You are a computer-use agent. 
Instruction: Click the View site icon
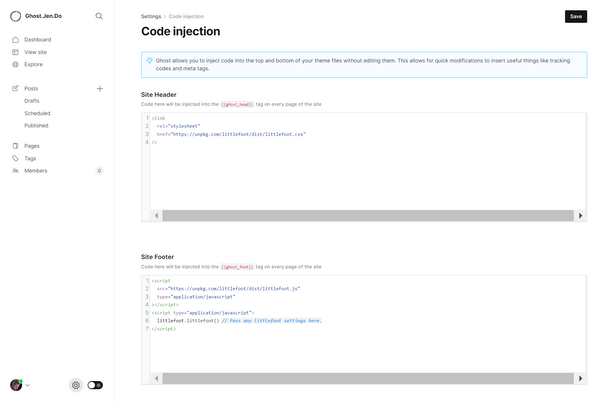point(15,51)
